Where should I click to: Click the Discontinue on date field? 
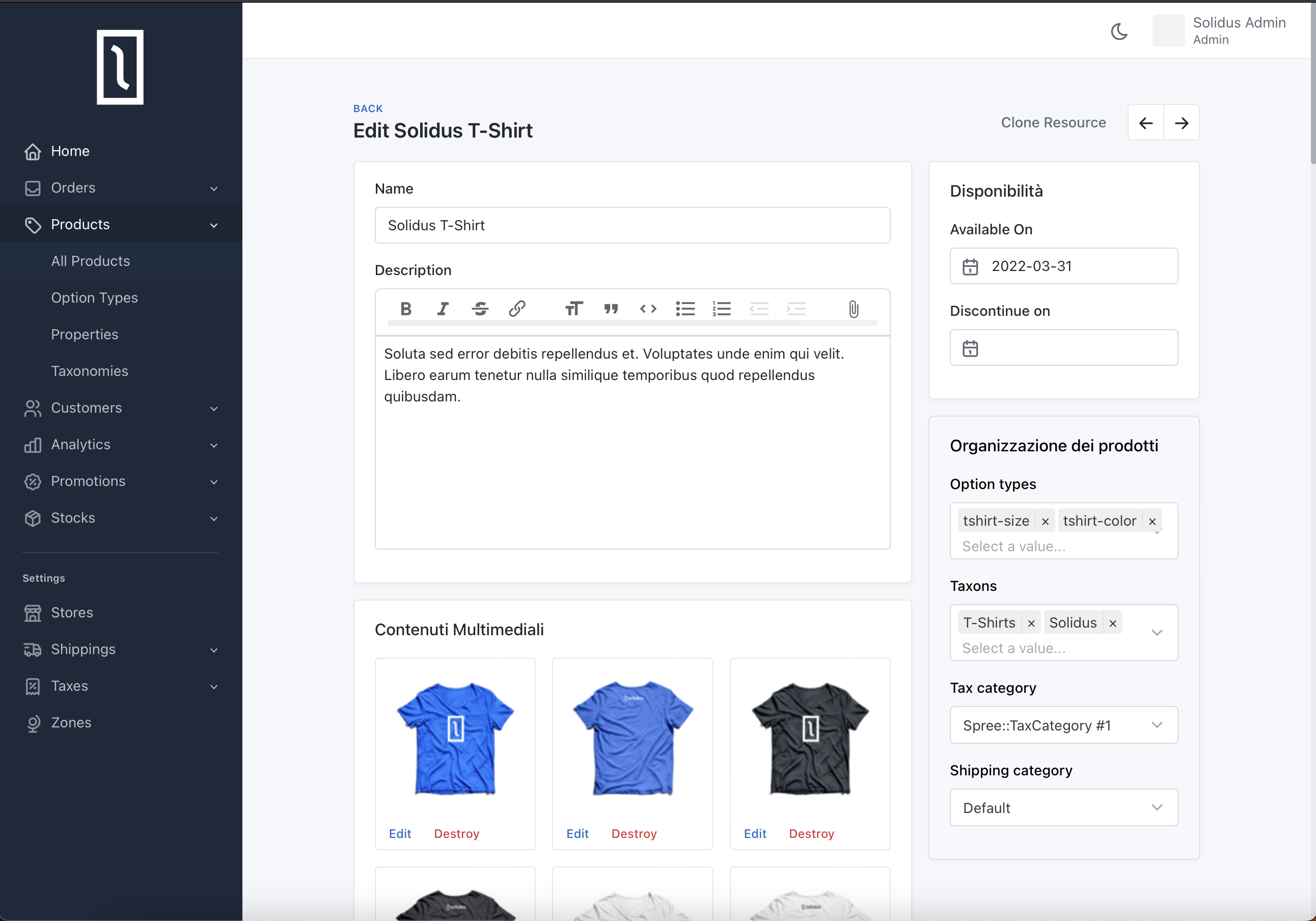coord(1064,347)
